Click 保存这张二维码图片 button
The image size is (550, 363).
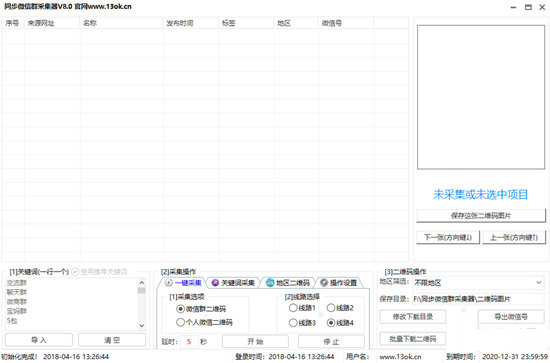point(481,216)
